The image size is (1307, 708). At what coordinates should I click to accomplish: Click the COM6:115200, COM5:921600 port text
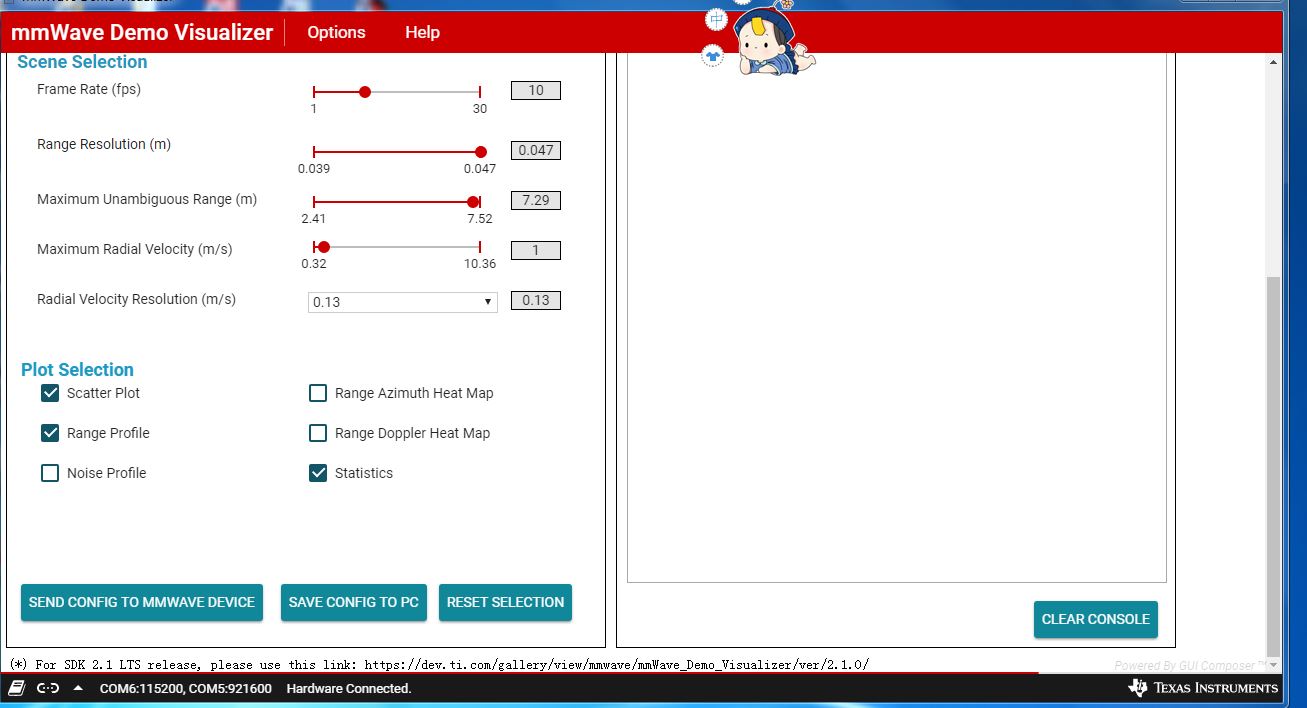pos(186,688)
